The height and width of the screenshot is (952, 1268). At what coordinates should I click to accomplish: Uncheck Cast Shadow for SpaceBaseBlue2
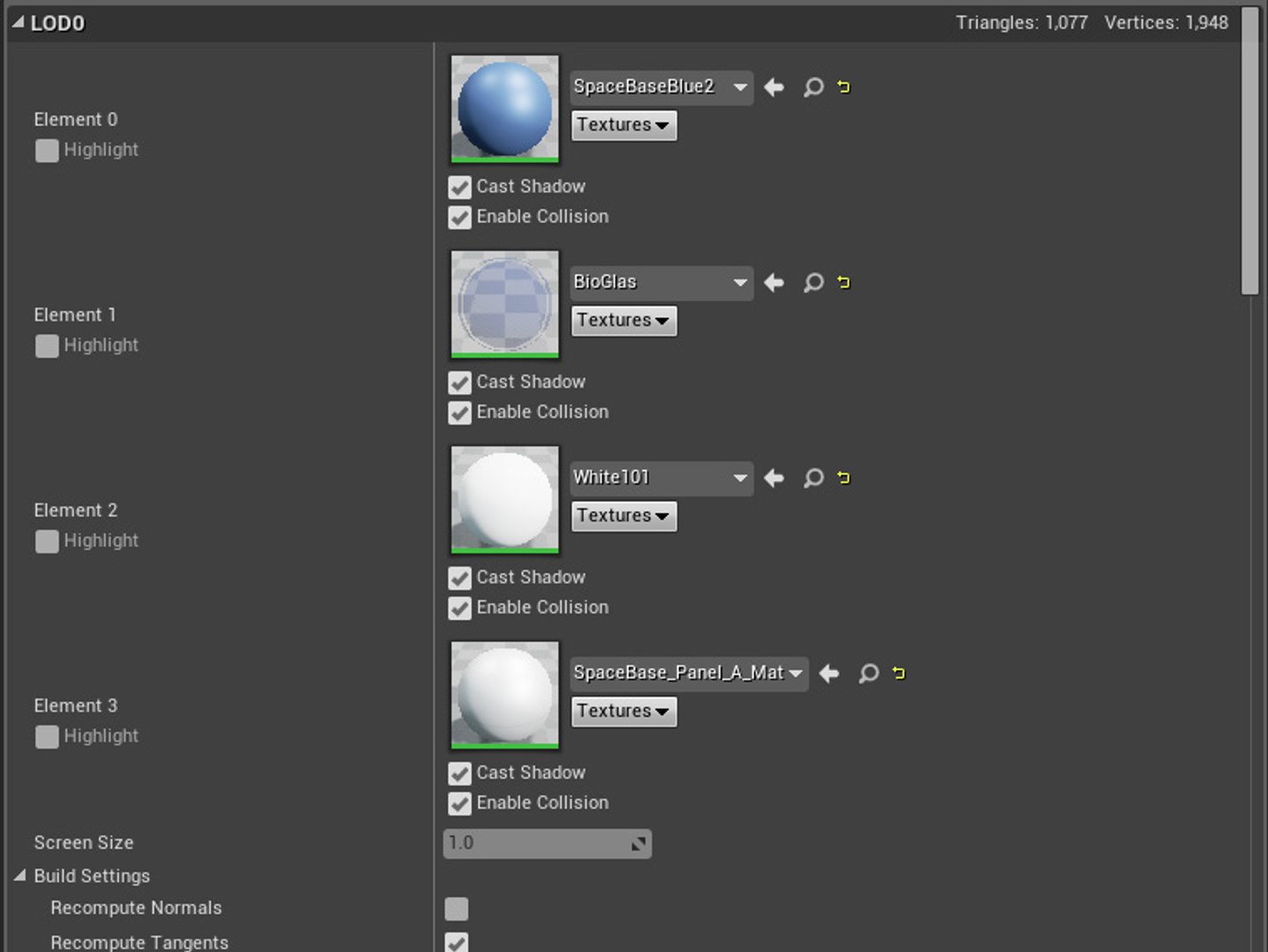459,187
